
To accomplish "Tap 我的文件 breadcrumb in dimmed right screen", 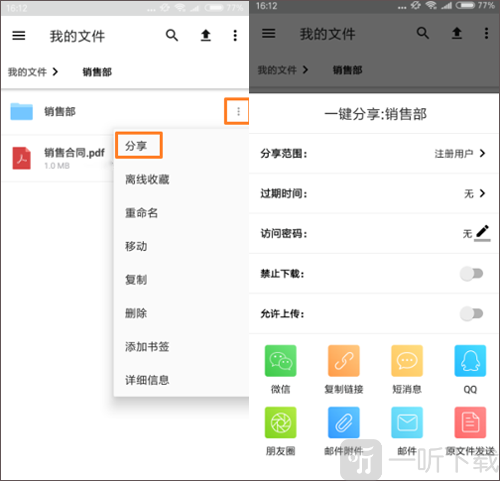I will (277, 70).
